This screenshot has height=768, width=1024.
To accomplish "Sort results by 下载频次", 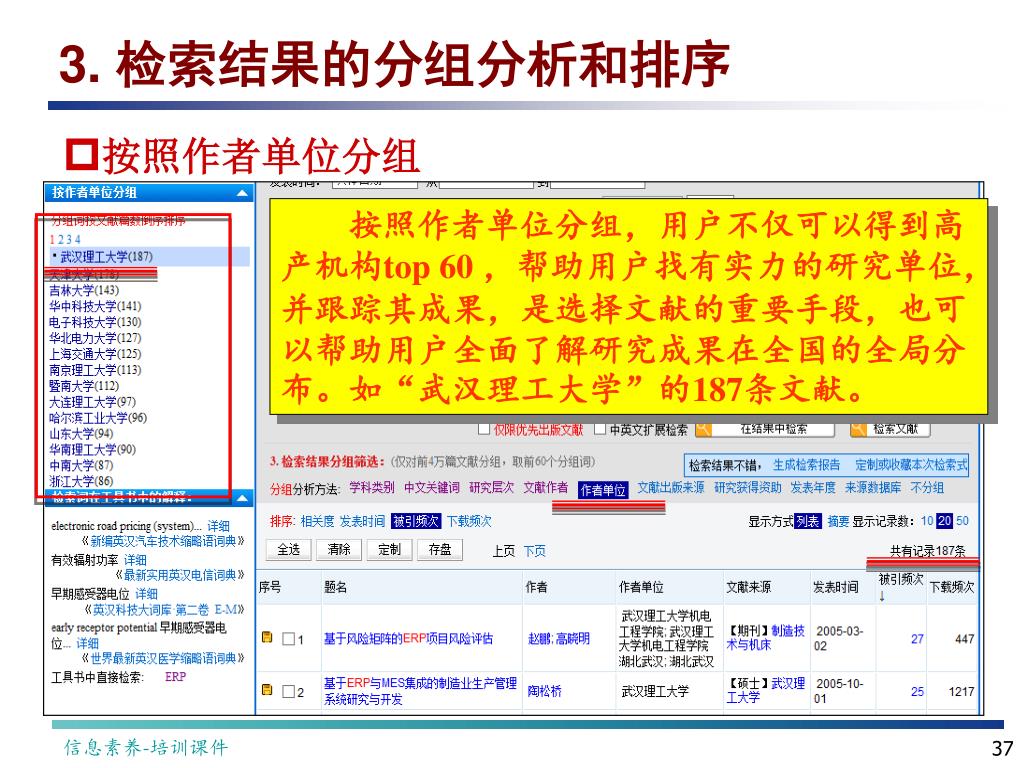I will (x=469, y=521).
